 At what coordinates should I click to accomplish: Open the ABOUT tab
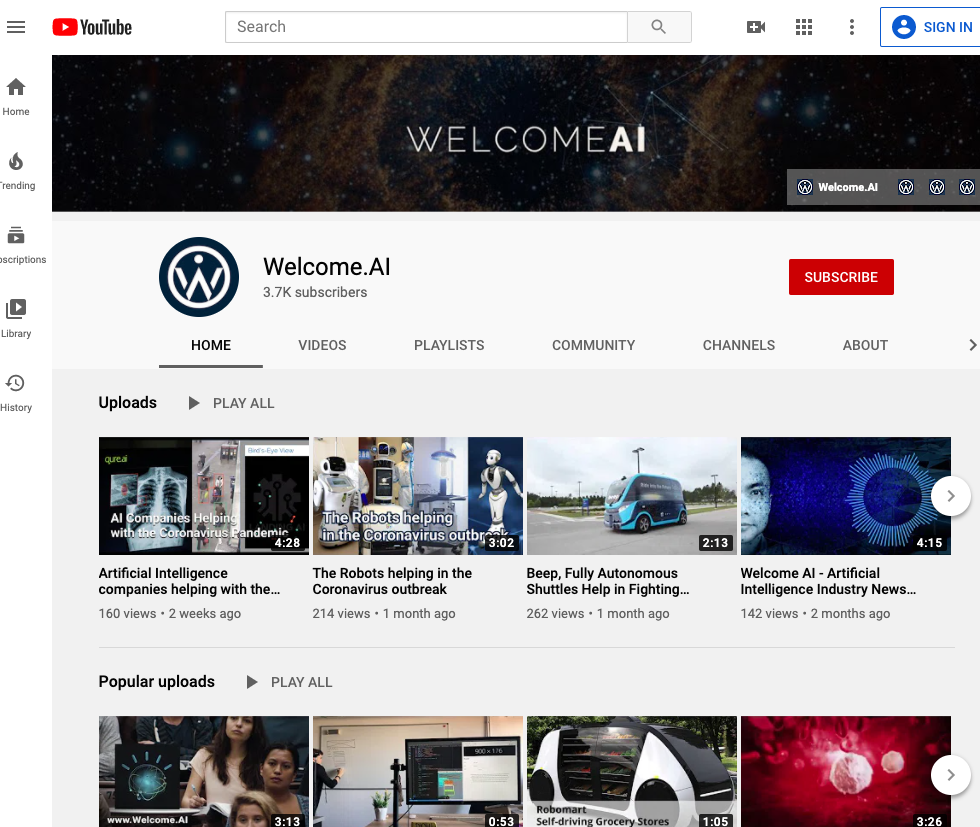pos(865,345)
